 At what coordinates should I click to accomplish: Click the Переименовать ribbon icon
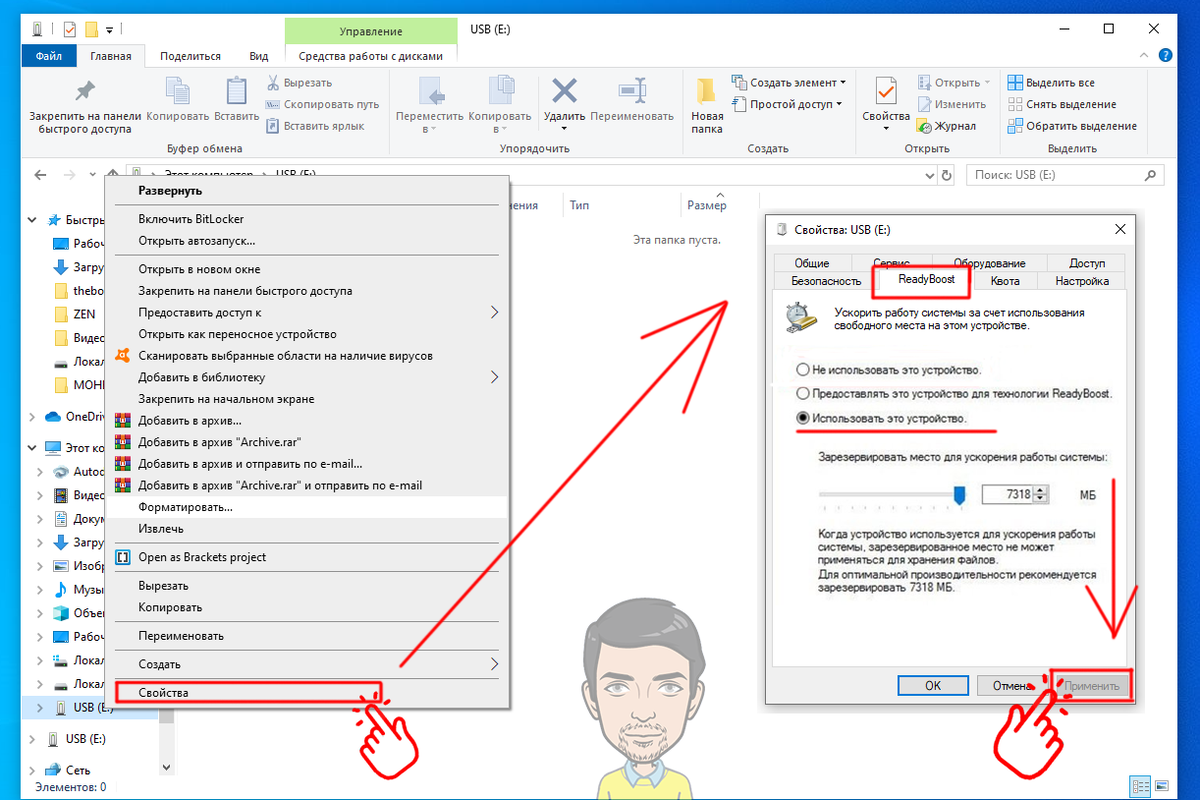(x=632, y=92)
